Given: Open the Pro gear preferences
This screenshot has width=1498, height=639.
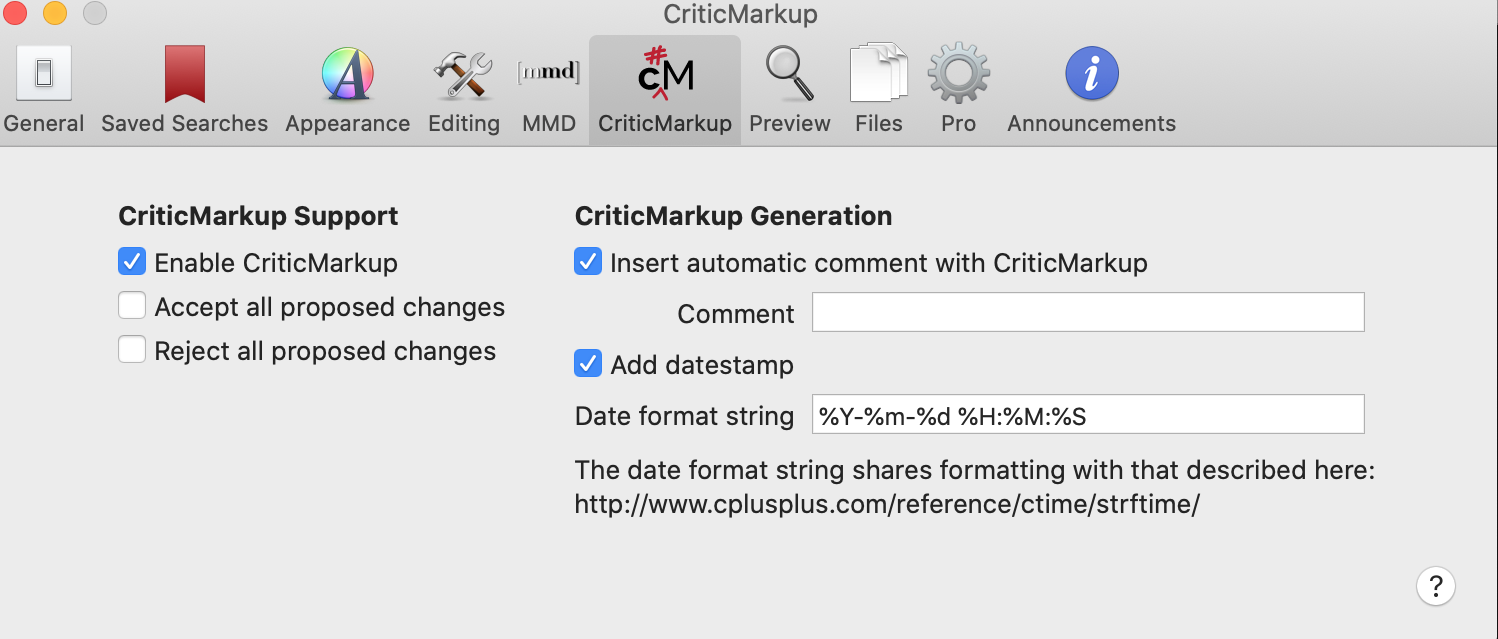Looking at the screenshot, I should click(x=958, y=90).
